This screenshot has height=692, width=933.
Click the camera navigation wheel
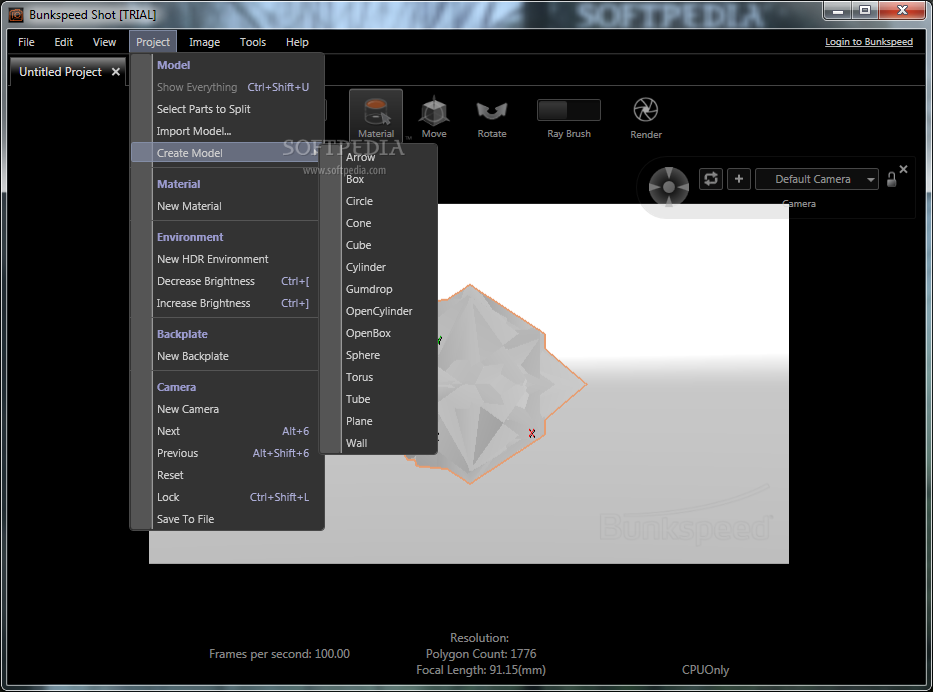tap(669, 187)
